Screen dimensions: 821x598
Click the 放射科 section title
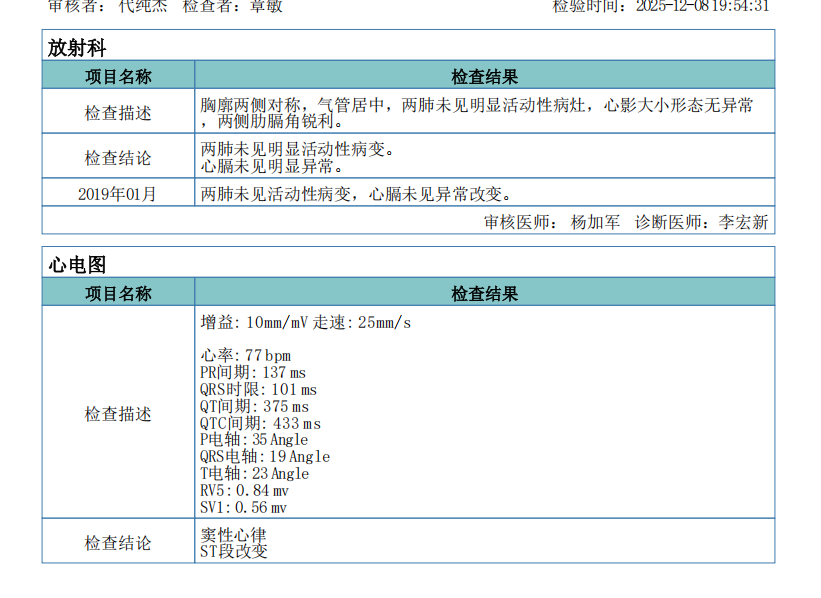click(x=77, y=47)
